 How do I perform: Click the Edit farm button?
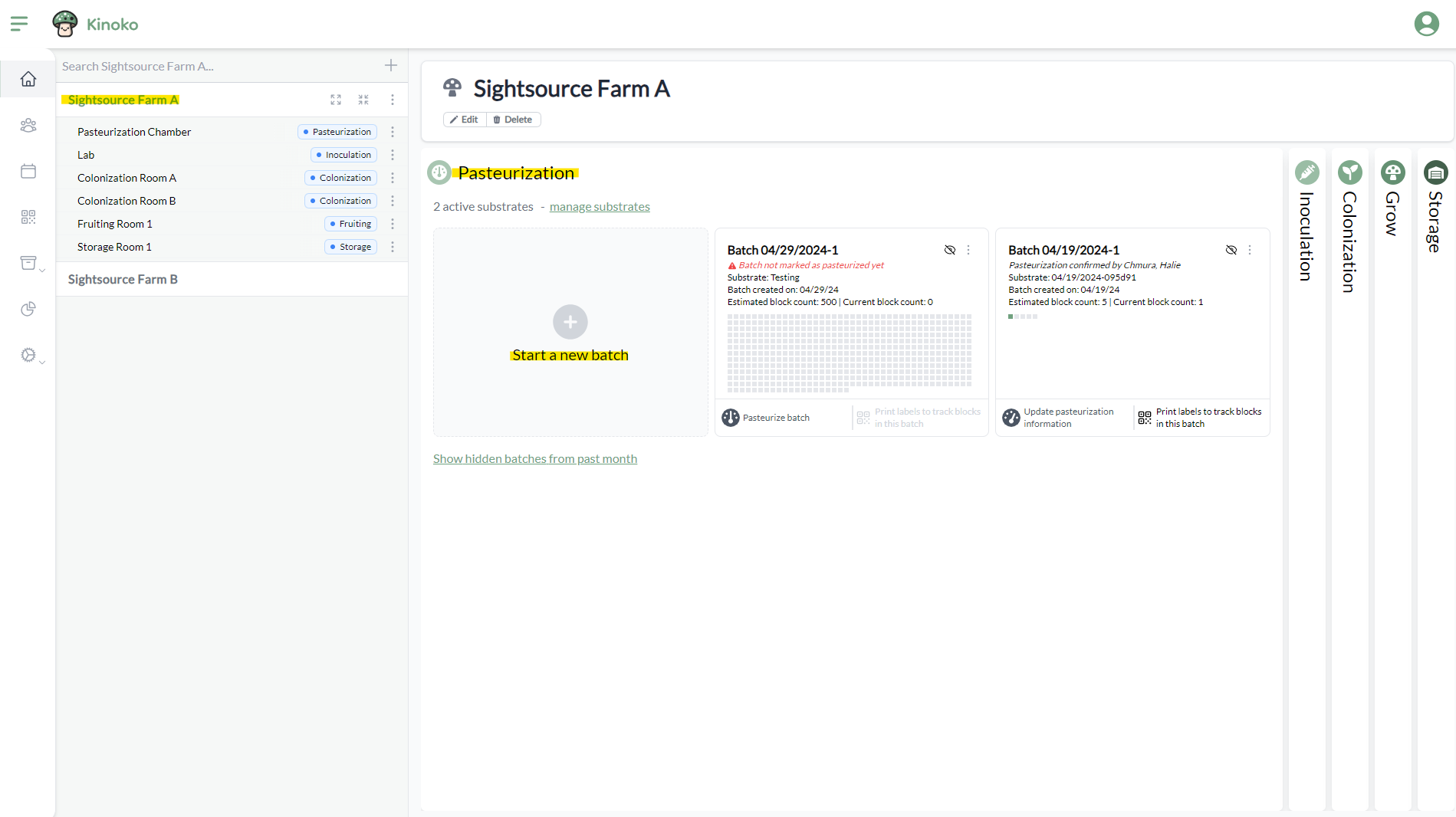465,120
